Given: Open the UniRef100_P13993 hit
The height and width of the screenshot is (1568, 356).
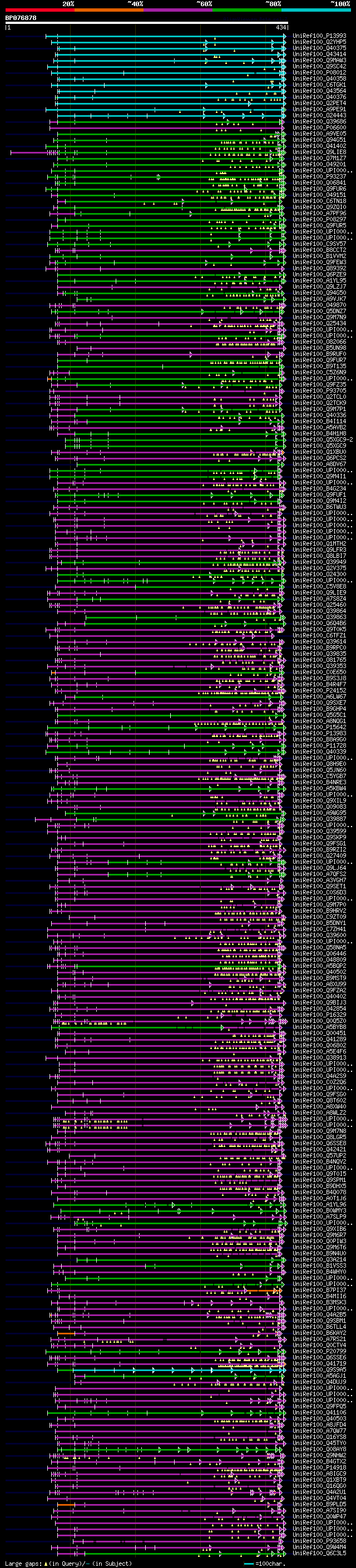Looking at the screenshot, I should point(319,36).
